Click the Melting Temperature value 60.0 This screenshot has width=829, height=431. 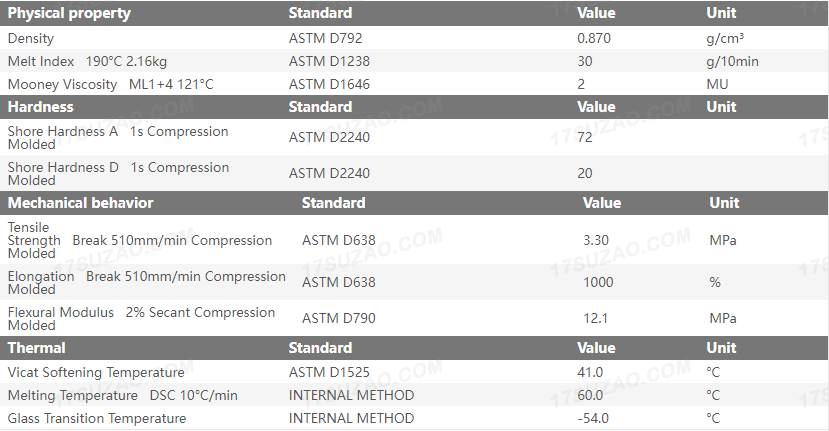pyautogui.click(x=590, y=395)
